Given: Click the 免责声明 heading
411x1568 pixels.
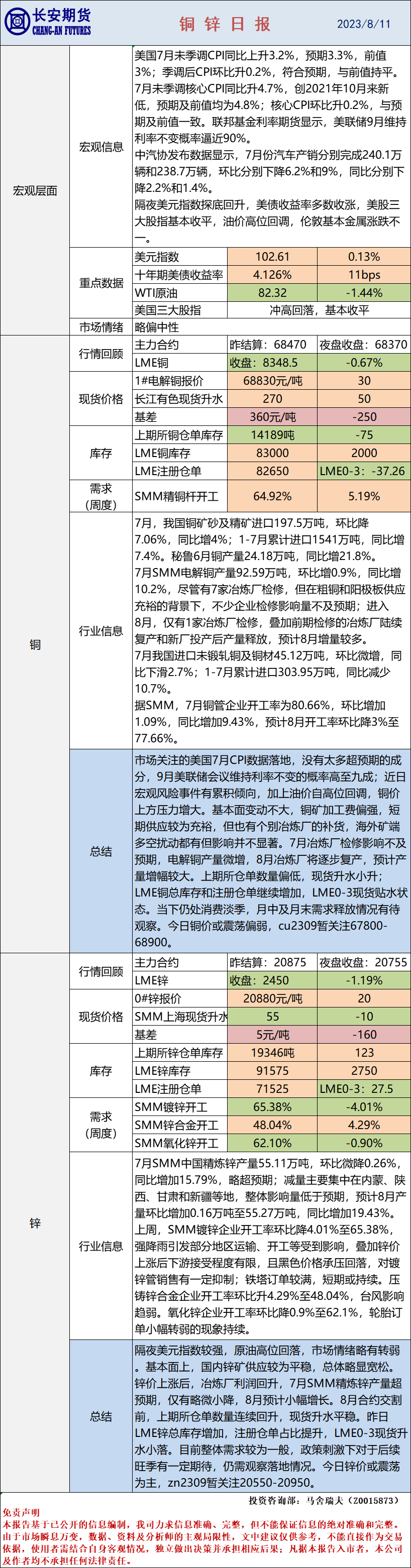Looking at the screenshot, I should [21, 1513].
